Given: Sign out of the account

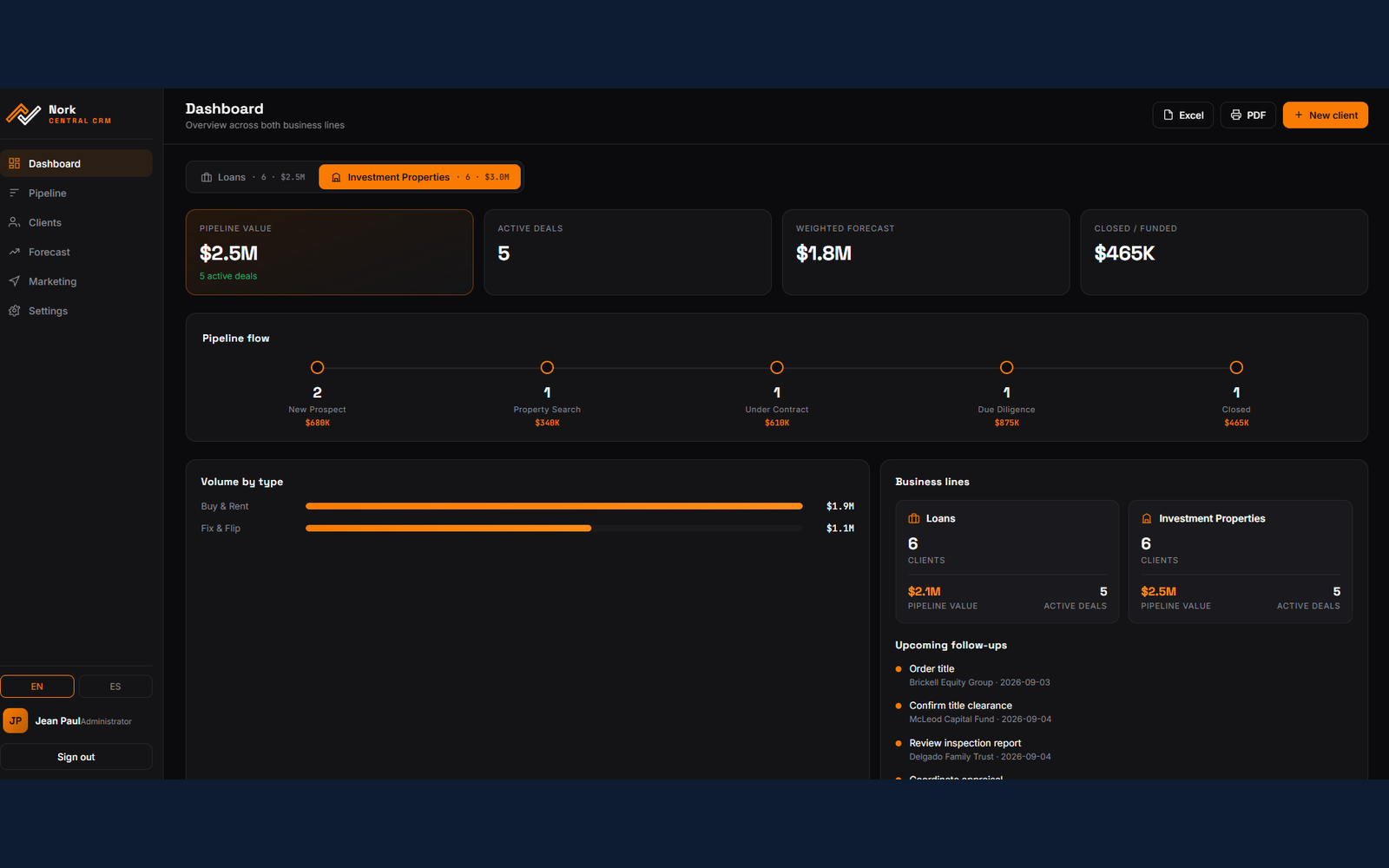Looking at the screenshot, I should 76,757.
